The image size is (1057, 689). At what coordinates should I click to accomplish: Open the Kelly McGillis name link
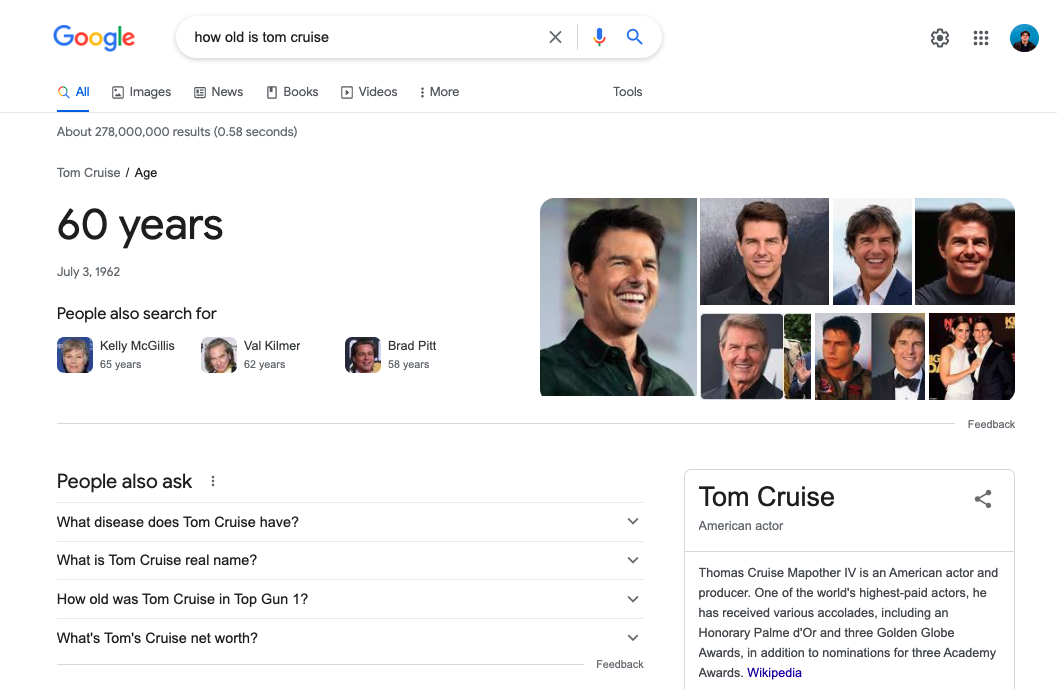[137, 346]
